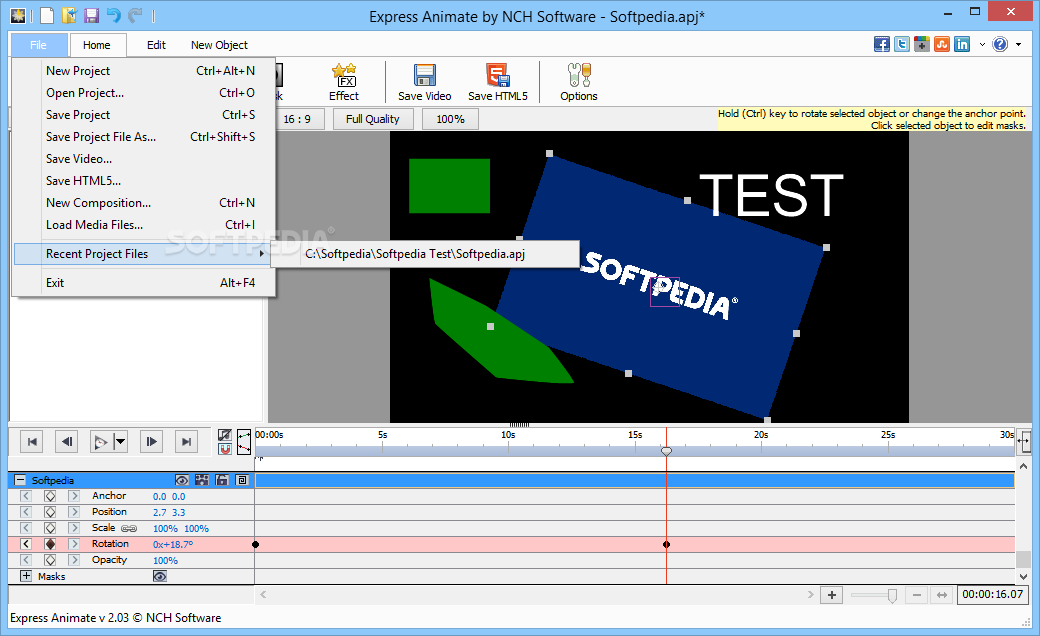The width and height of the screenshot is (1040, 636).
Task: Toggle the spiral icon on Softpedia layer
Action: [x=242, y=480]
